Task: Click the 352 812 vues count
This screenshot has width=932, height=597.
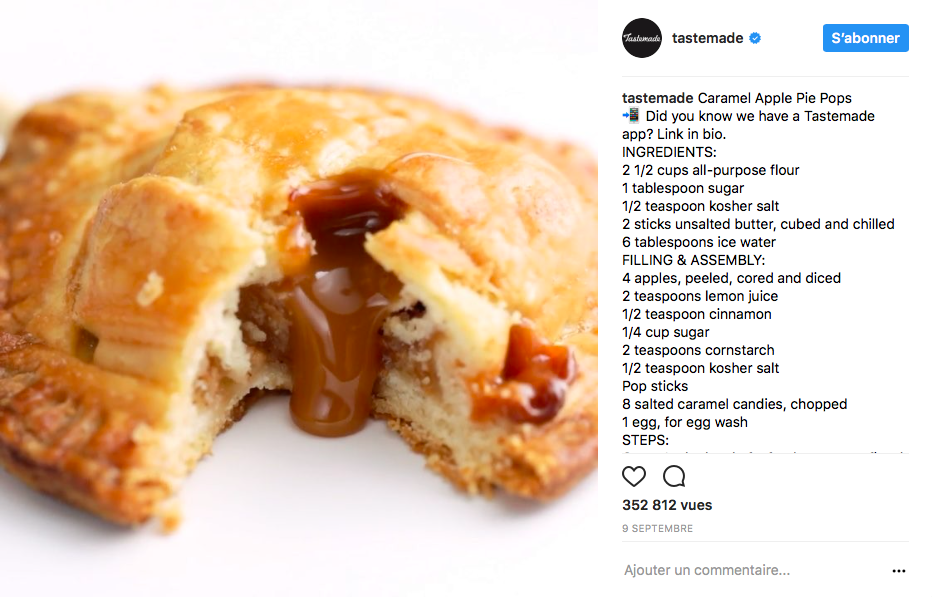Action: pyautogui.click(x=667, y=505)
